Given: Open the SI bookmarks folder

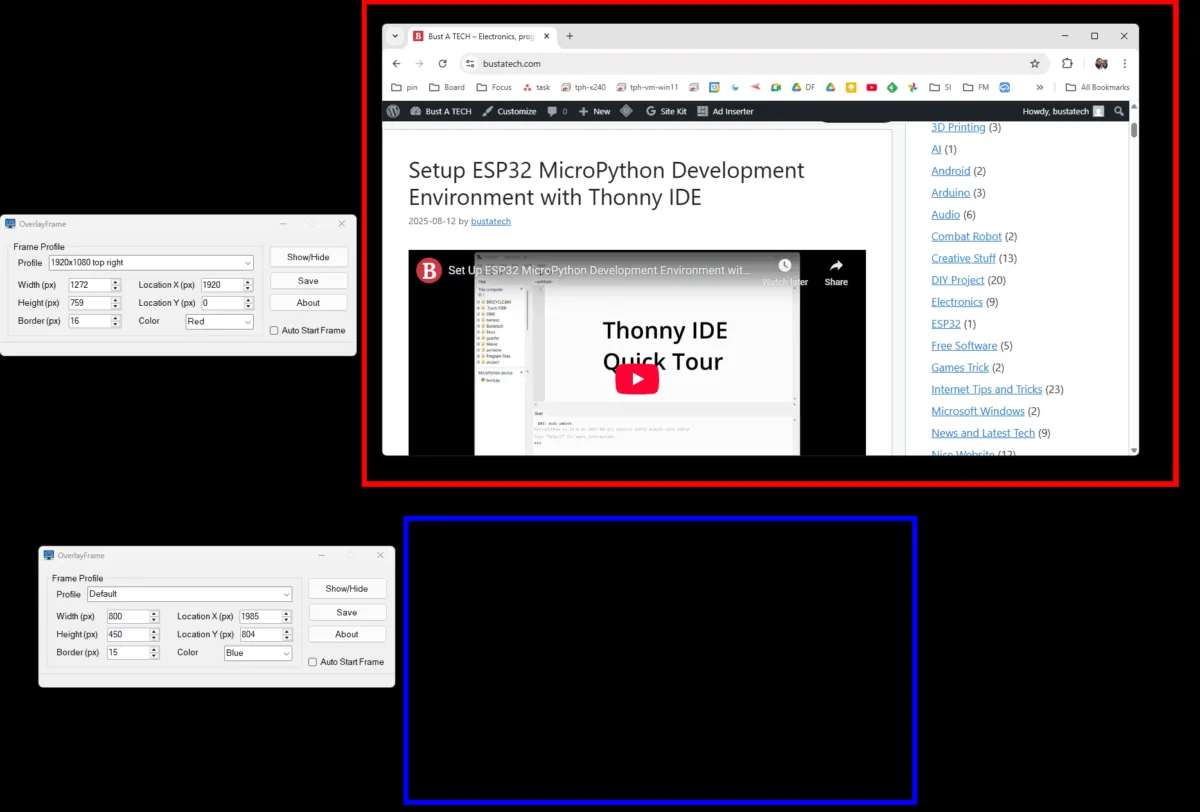Looking at the screenshot, I should pyautogui.click(x=940, y=87).
